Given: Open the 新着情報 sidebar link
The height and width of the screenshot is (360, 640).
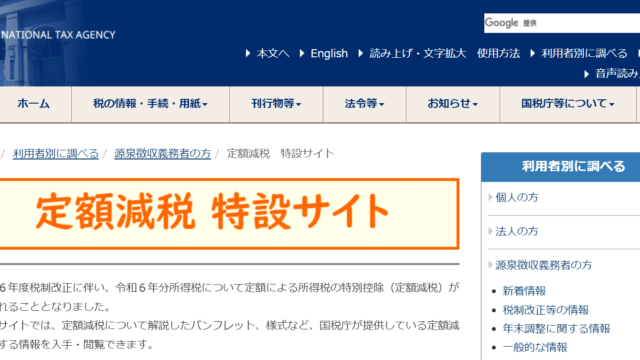Looking at the screenshot, I should [x=524, y=291].
